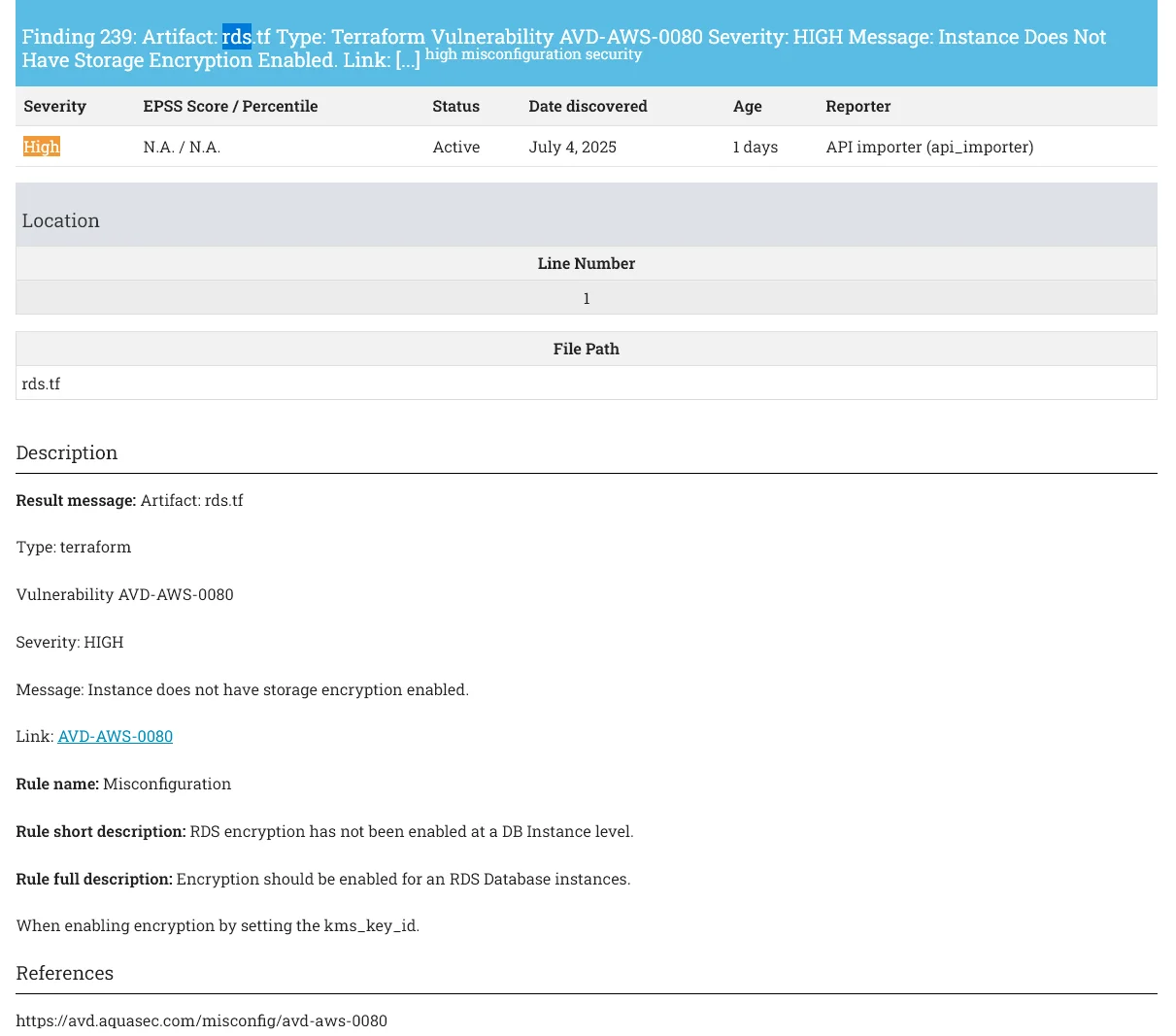This screenshot has width=1176, height=1036.
Task: Click the 'Result message: Artifact: rds.tf' line
Action: 130,501
